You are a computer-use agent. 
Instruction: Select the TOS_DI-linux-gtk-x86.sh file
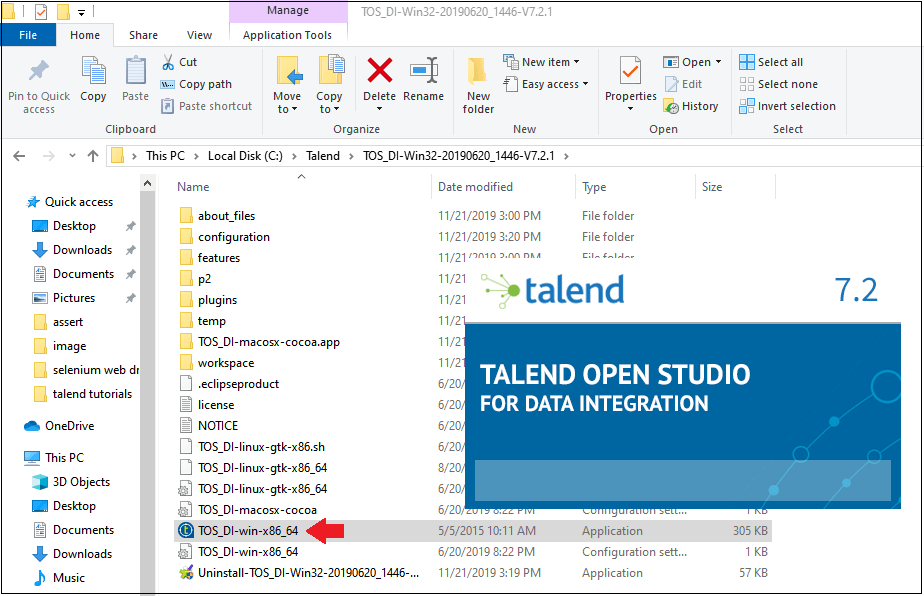tap(252, 447)
